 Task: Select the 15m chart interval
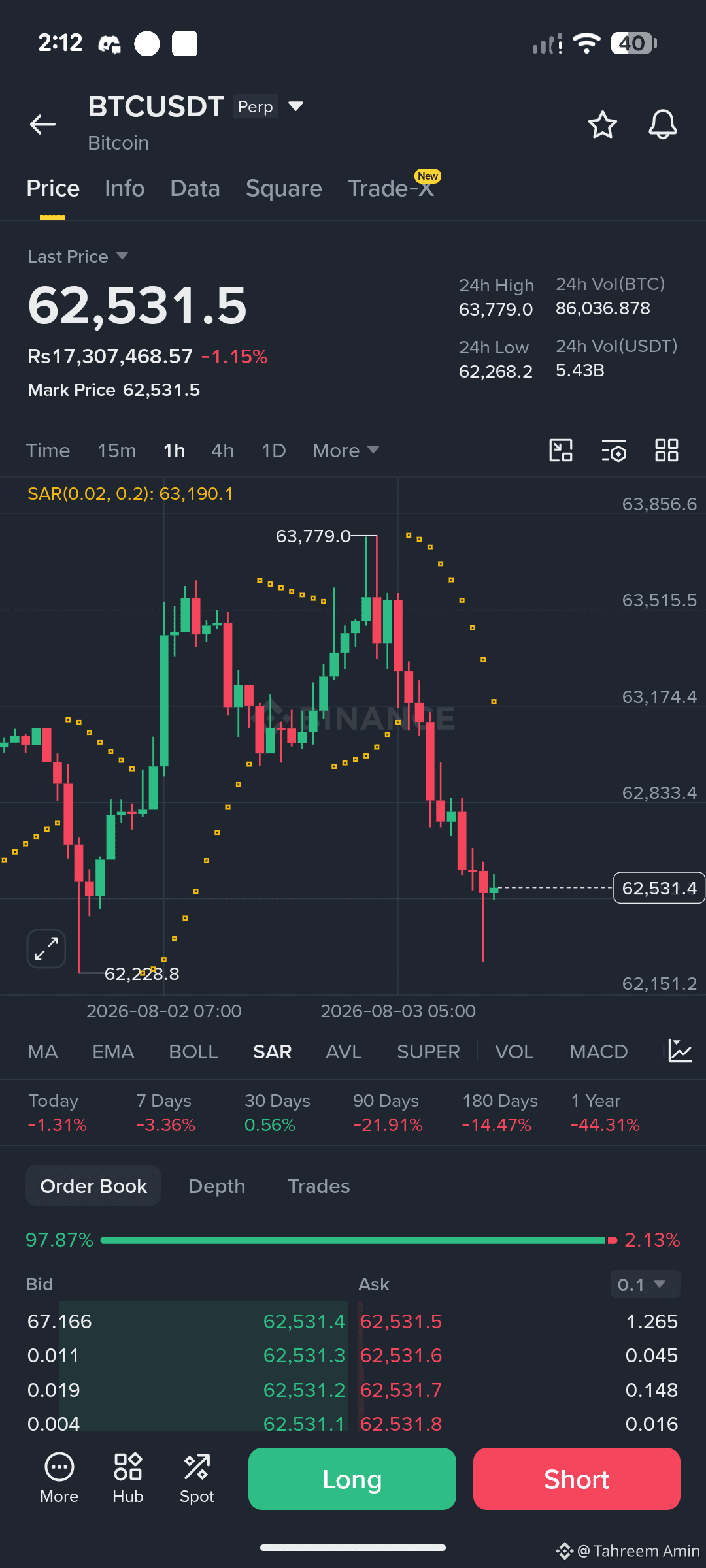tap(116, 450)
